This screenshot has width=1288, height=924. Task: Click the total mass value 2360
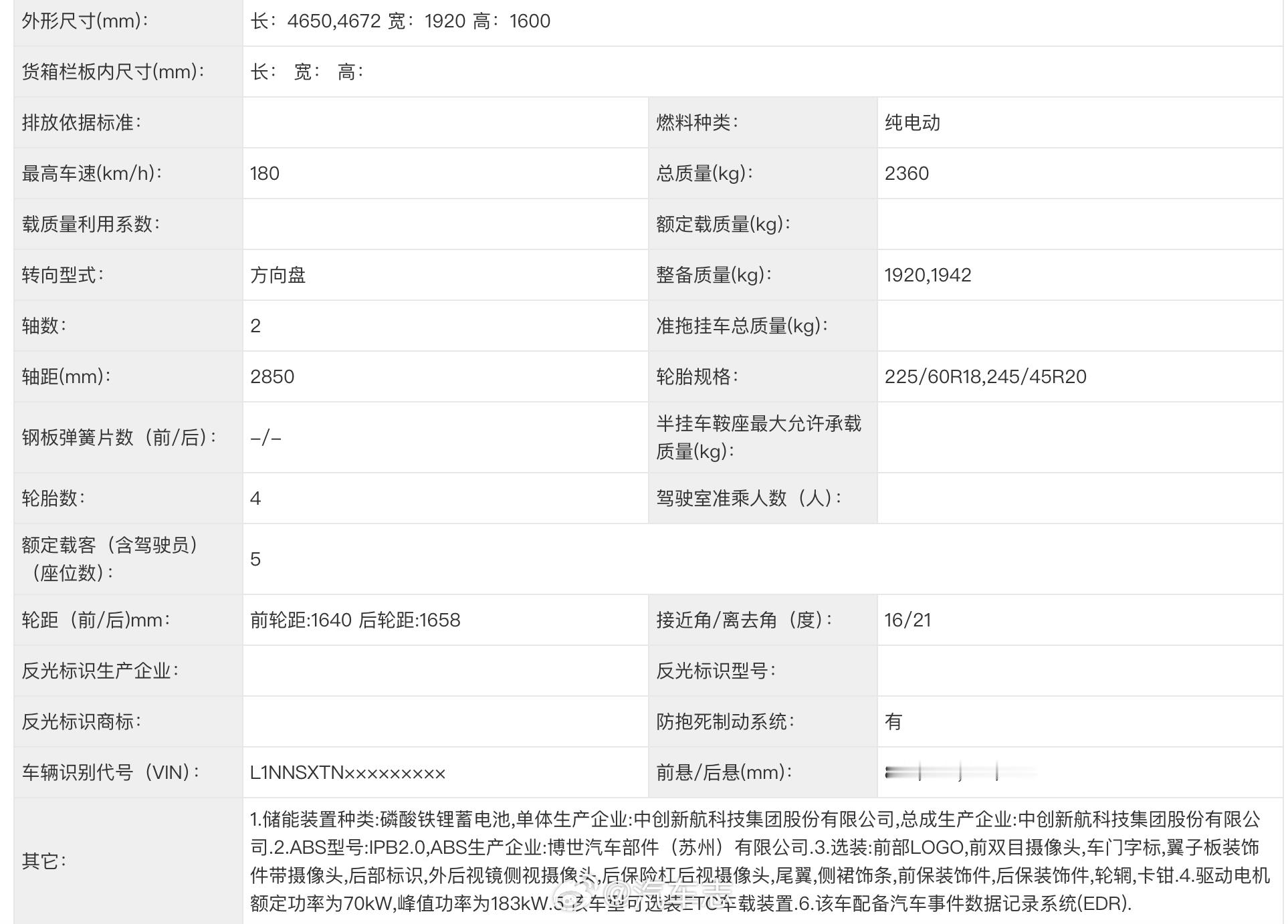click(906, 173)
